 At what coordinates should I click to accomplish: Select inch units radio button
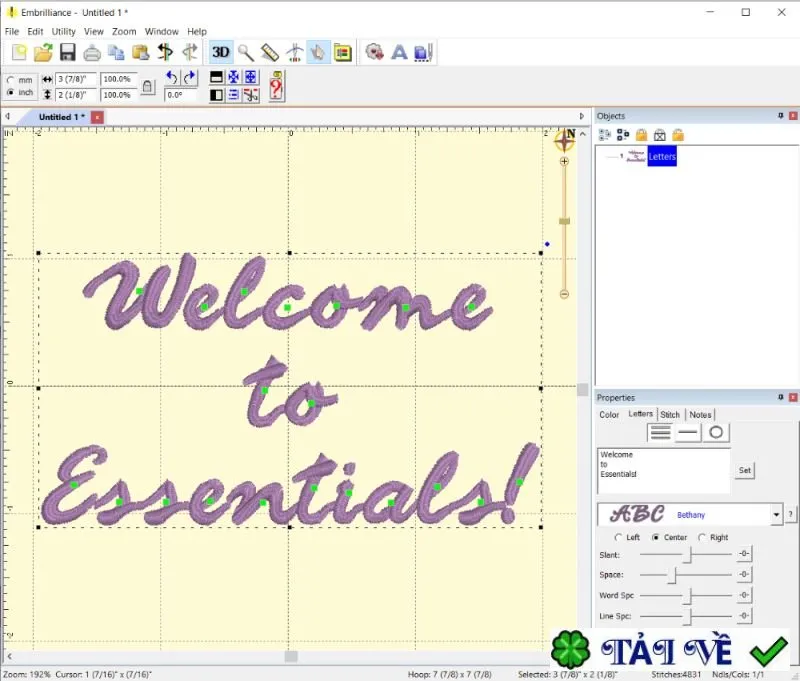(10, 92)
